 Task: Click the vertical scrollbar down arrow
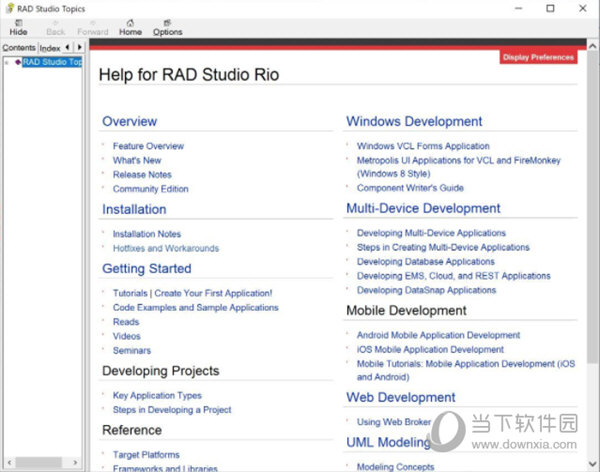tap(593, 464)
